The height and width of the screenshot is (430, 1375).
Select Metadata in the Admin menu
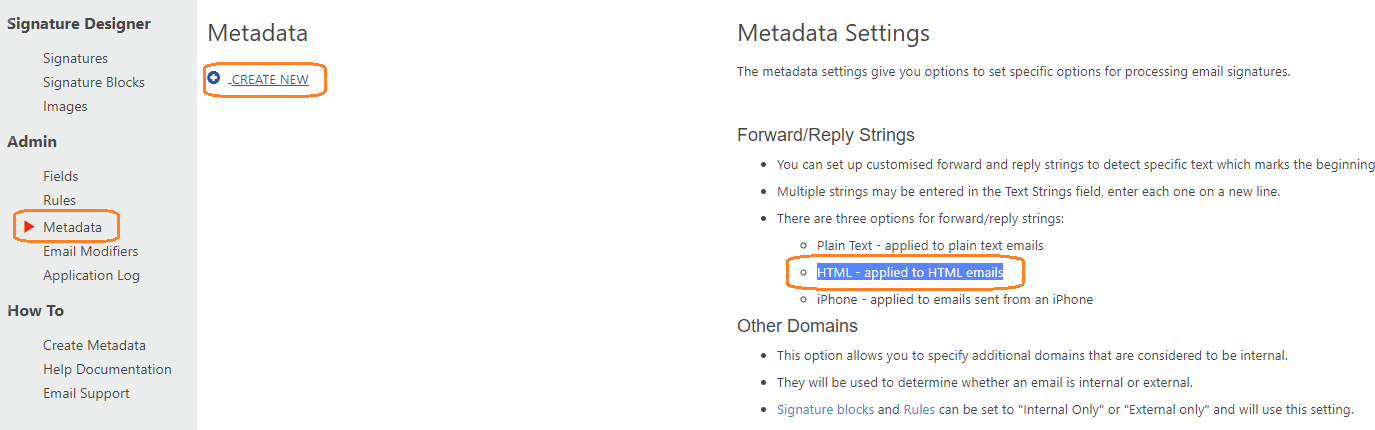click(72, 227)
